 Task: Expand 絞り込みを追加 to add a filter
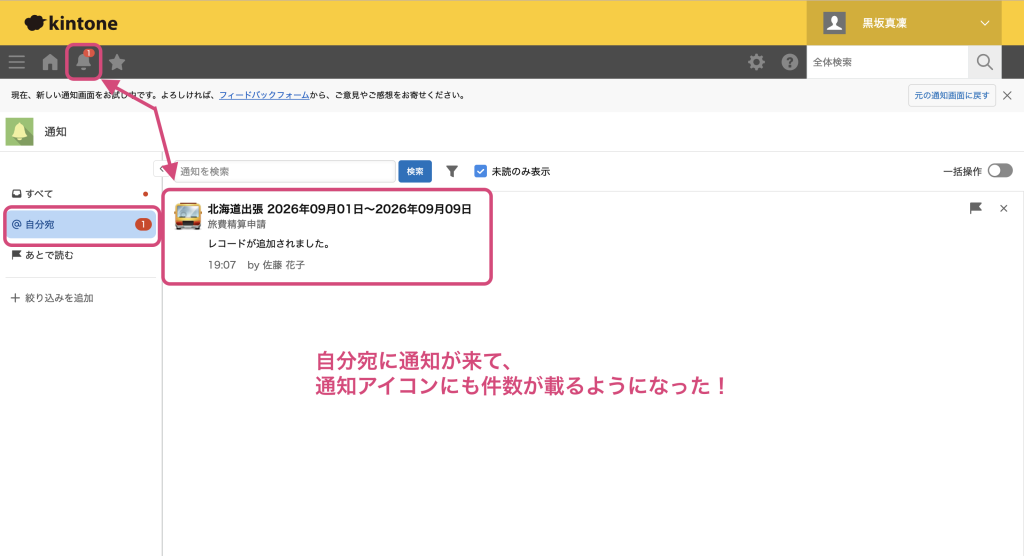[x=52, y=298]
